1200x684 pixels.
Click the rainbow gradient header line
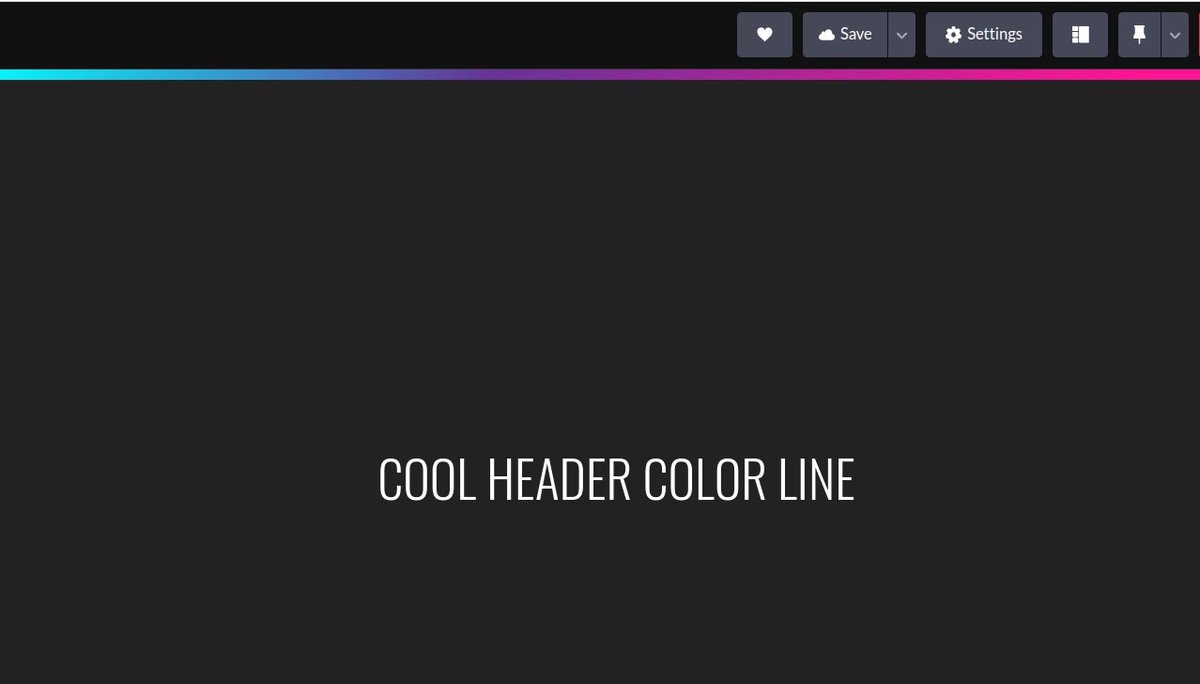click(x=600, y=71)
